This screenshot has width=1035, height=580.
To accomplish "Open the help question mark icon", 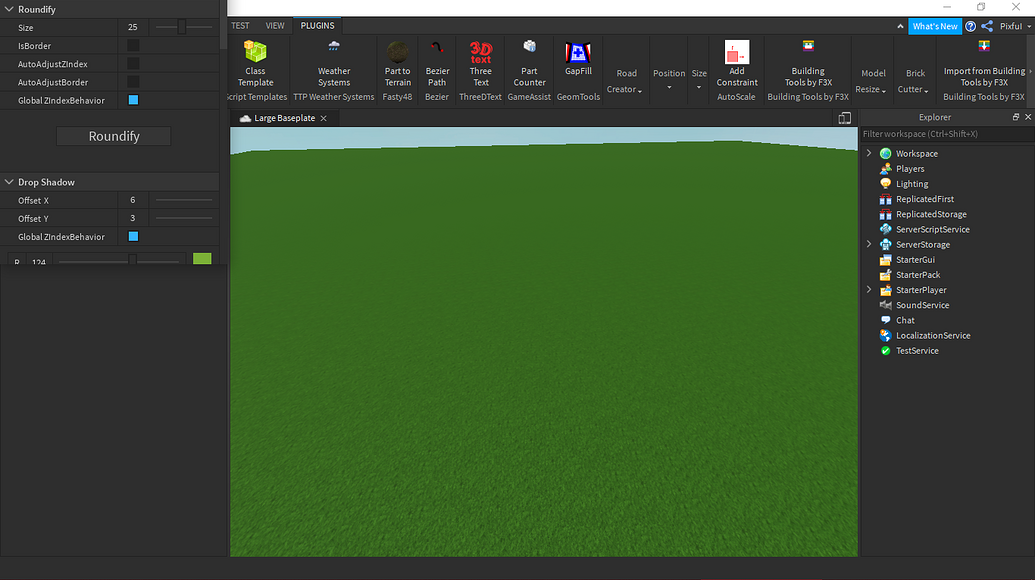I will tap(970, 26).
